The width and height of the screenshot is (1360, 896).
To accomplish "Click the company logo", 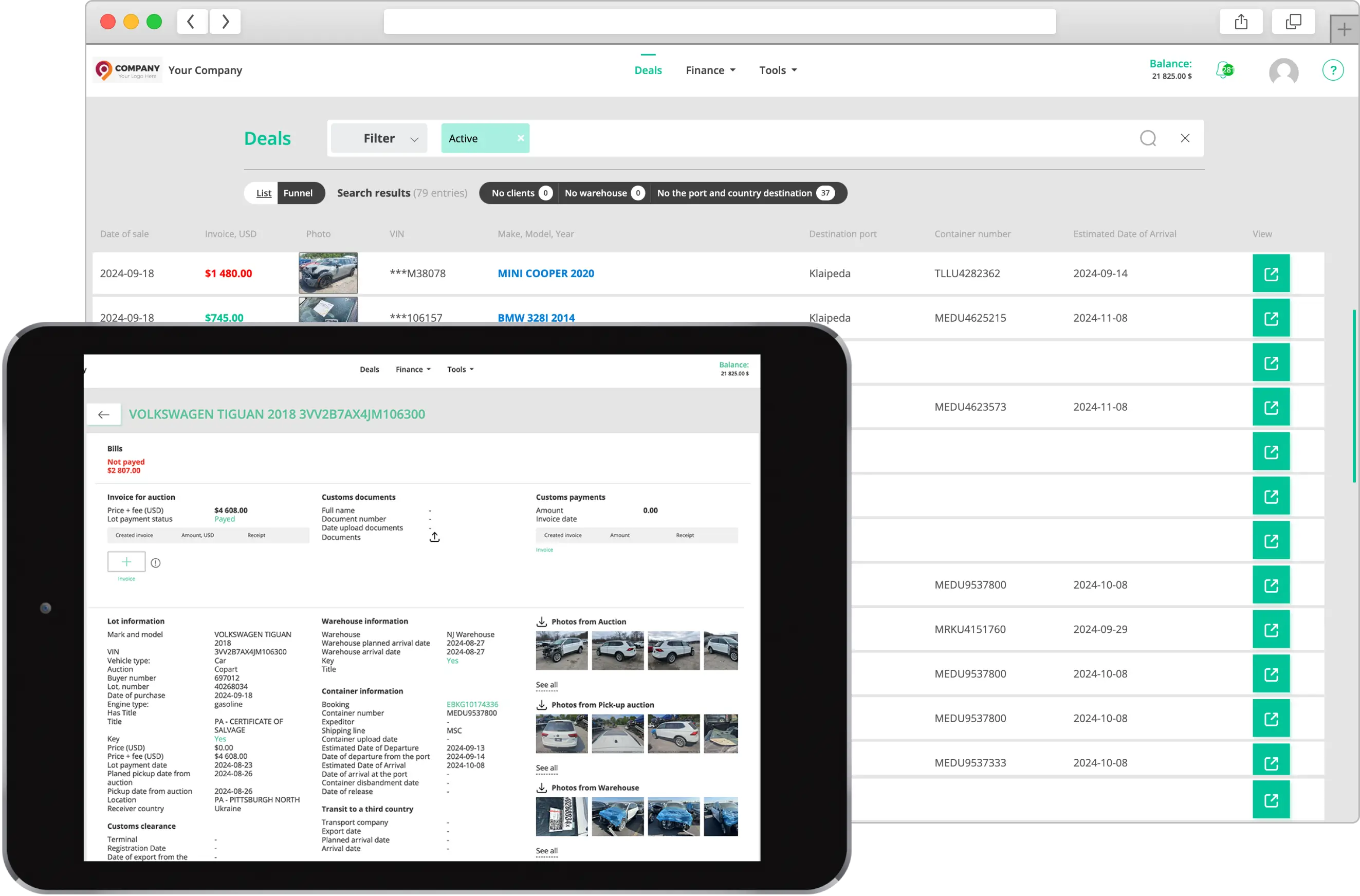I will click(x=127, y=70).
